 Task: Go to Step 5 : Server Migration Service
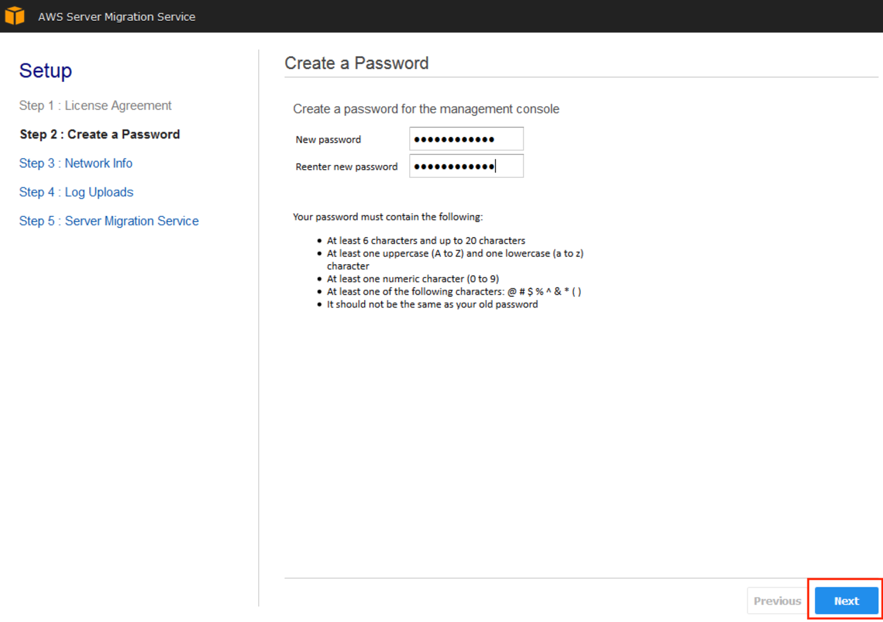tap(109, 221)
